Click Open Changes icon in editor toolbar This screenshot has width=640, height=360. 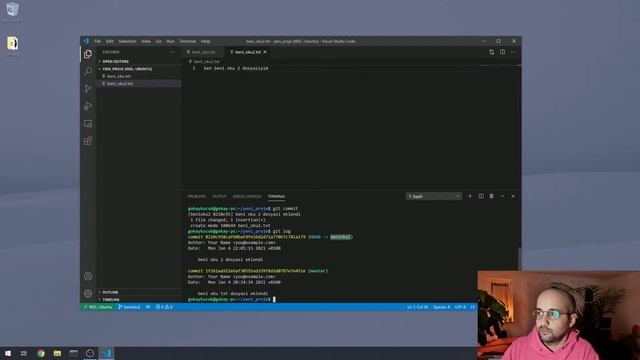491,52
